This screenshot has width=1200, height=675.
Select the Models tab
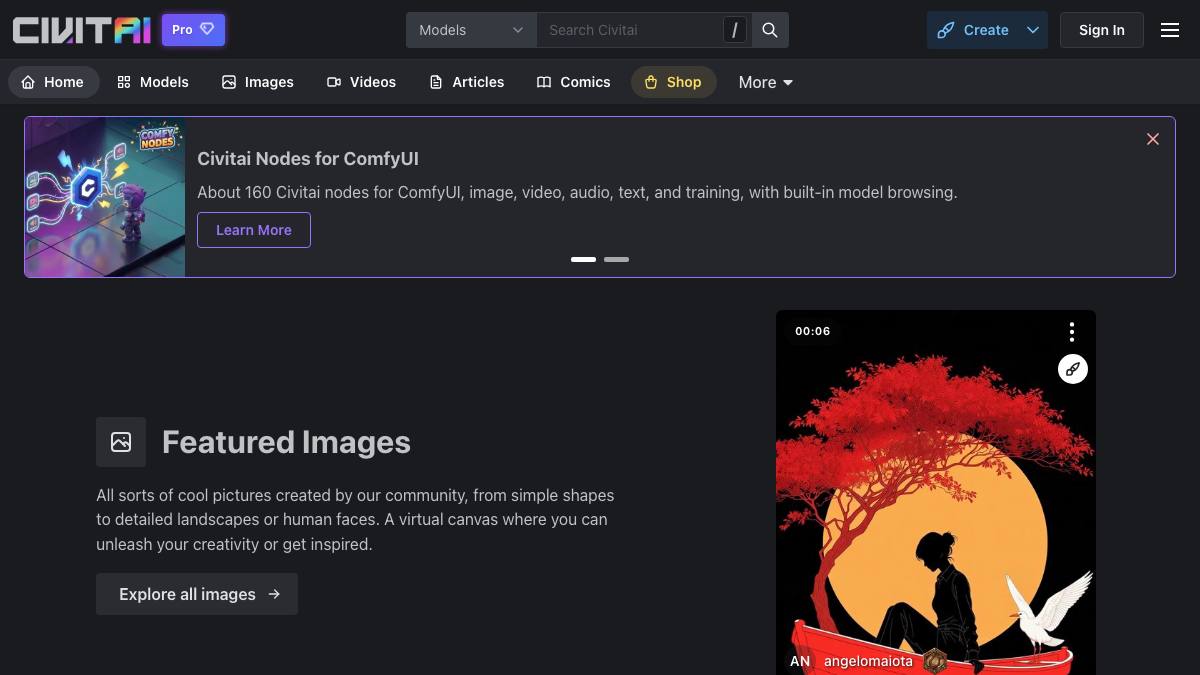[x=153, y=82]
